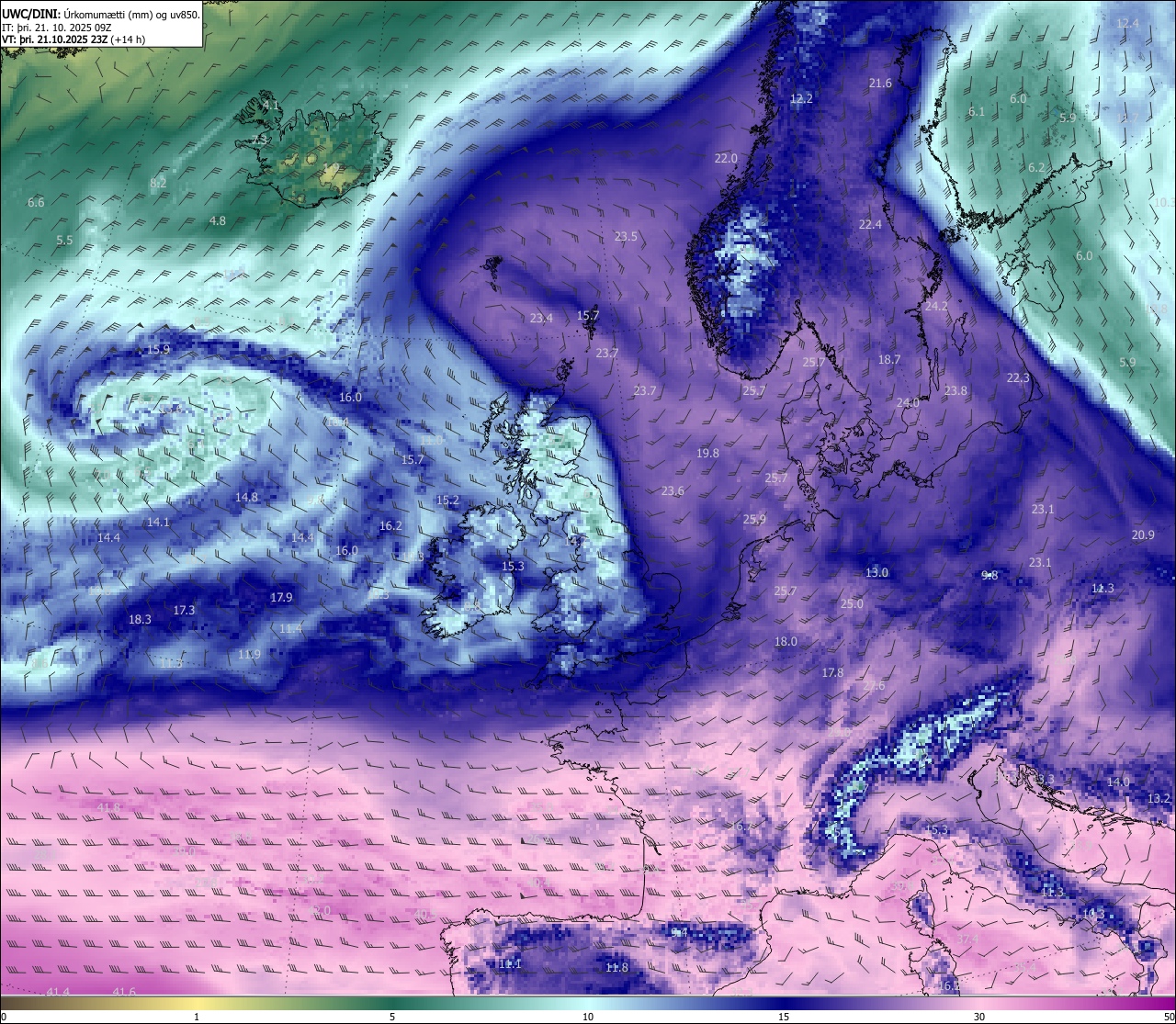Click the 5.5 map value

64,241
